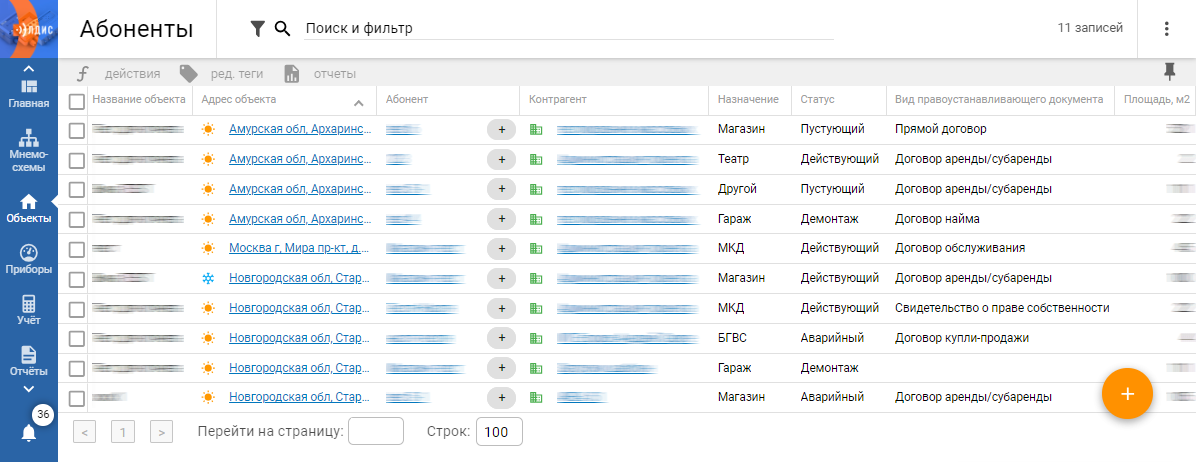Open contractor link in Москва row
Screen dimensions: 1196x462
tap(629, 249)
